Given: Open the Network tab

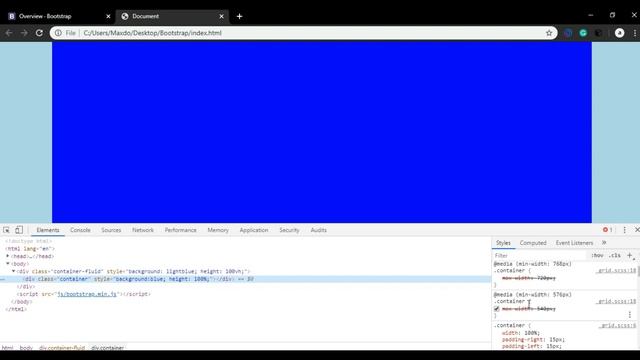Looking at the screenshot, I should click(143, 230).
